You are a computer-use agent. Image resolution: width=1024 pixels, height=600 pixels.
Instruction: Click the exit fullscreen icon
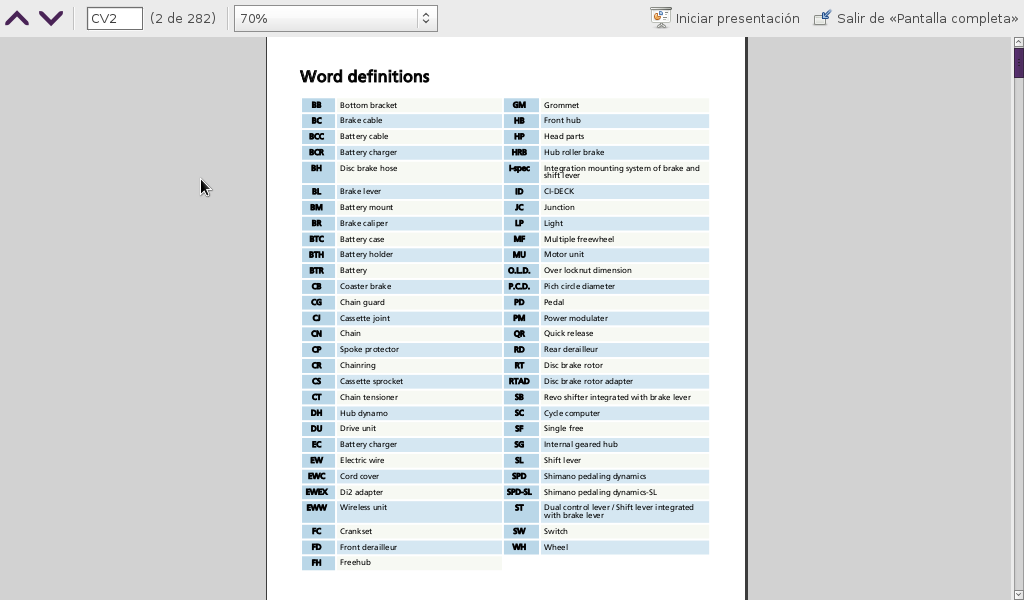pyautogui.click(x=822, y=18)
